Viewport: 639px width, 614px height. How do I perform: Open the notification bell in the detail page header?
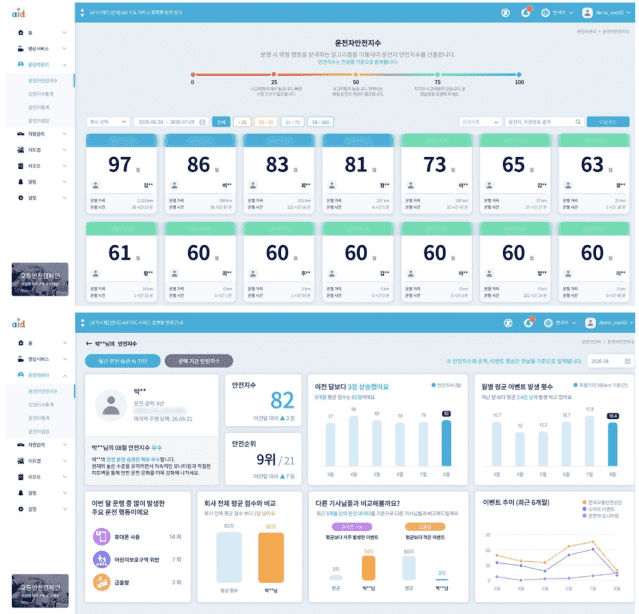(529, 323)
